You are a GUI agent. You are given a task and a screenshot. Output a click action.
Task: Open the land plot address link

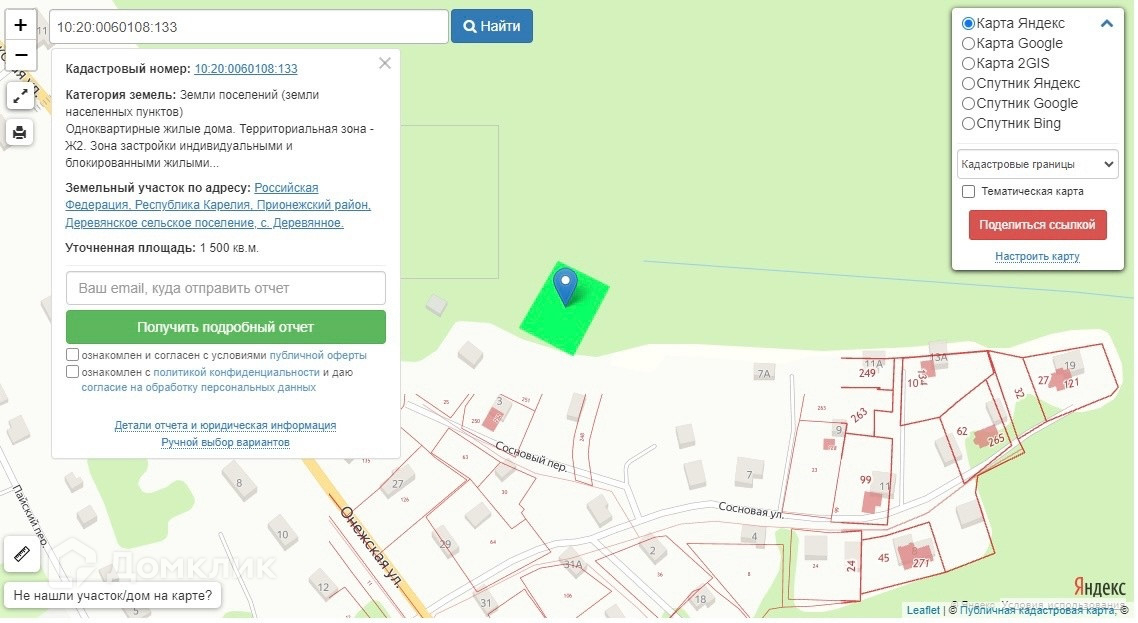[x=218, y=205]
